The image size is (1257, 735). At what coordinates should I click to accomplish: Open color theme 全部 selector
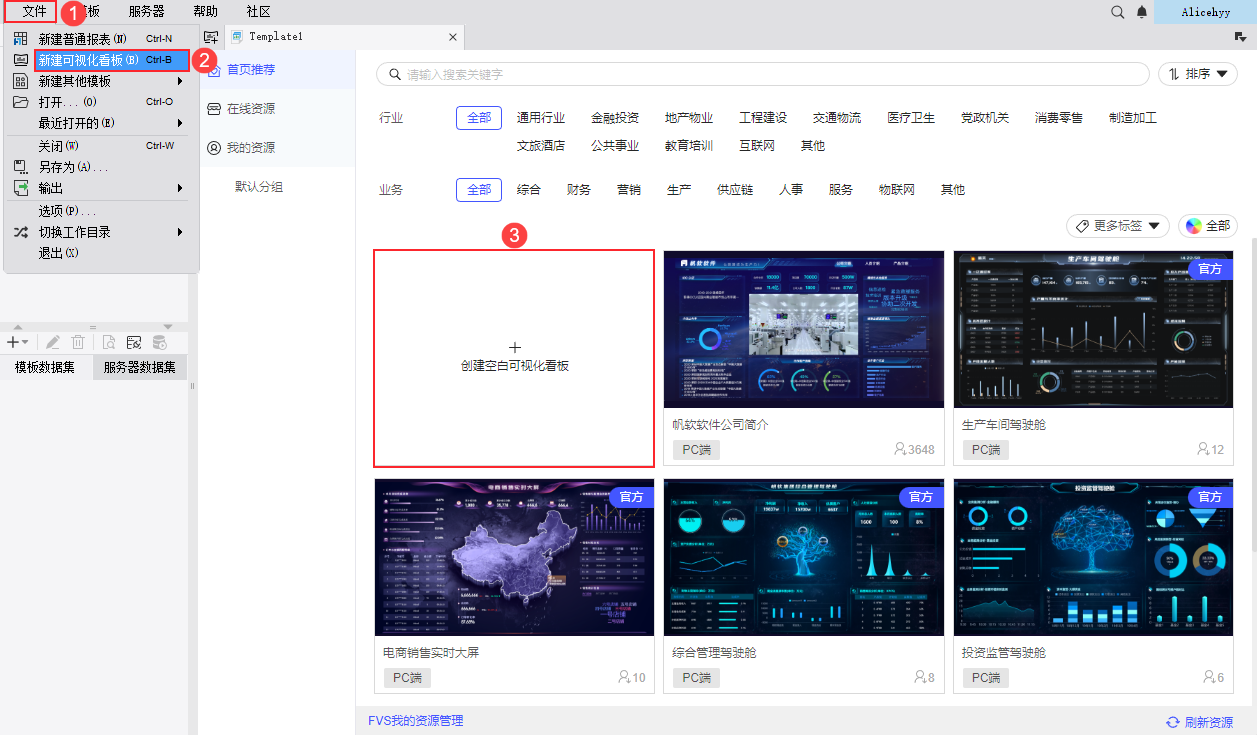(x=1208, y=226)
